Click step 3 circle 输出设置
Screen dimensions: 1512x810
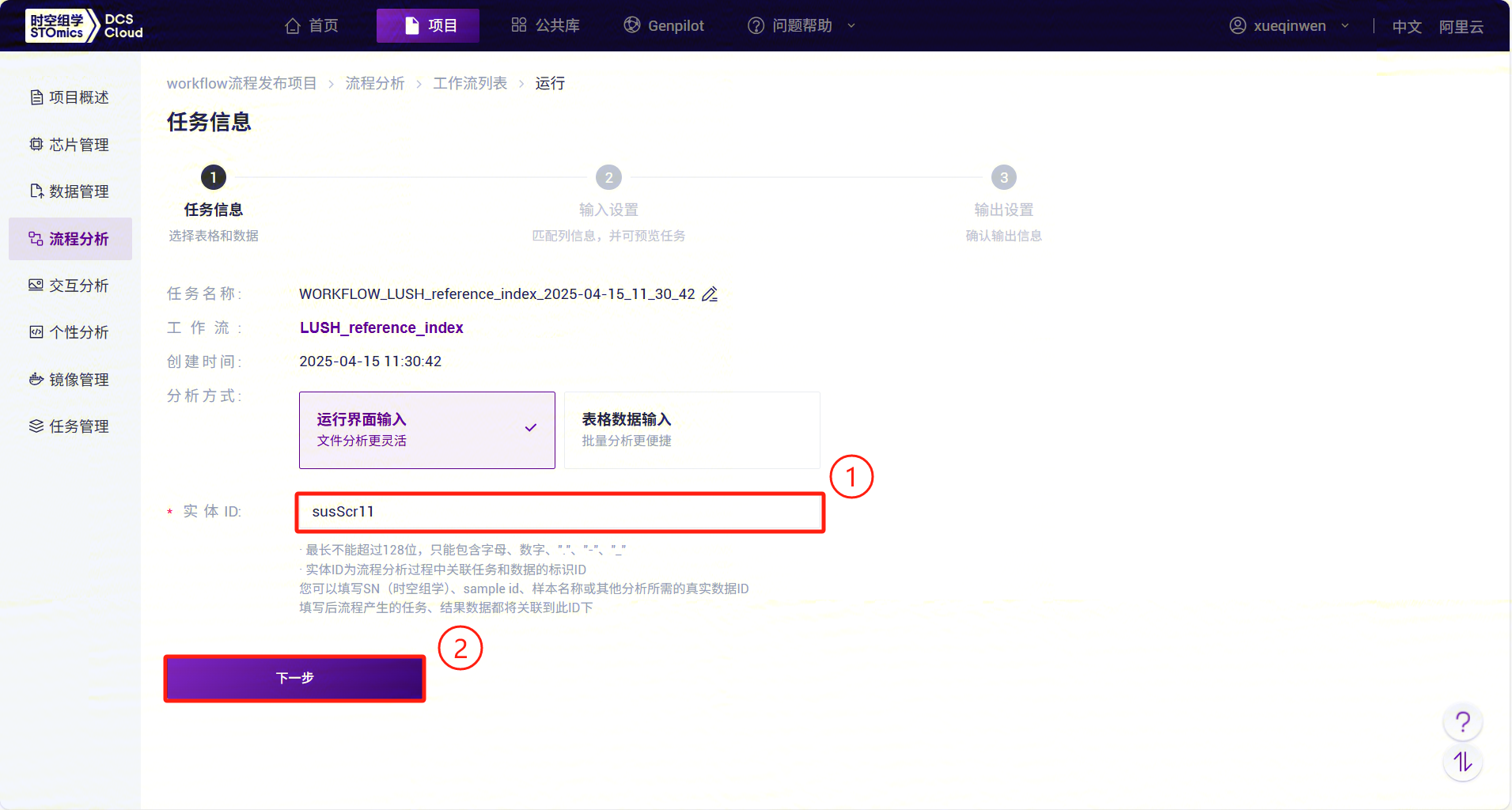point(1004,177)
